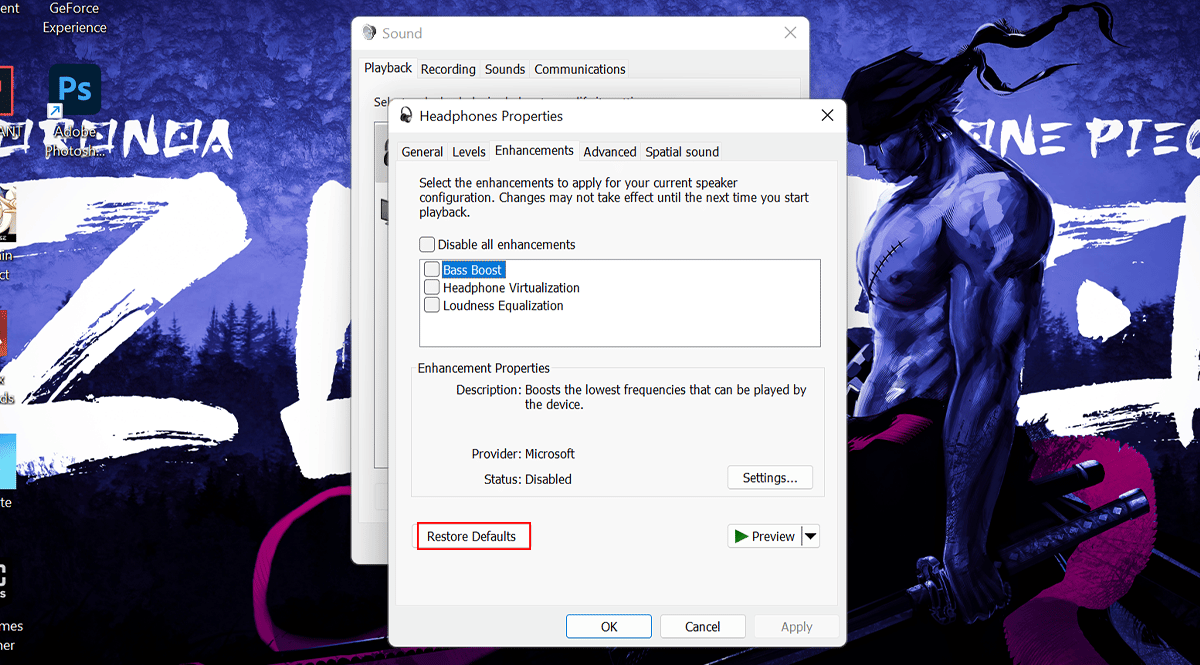Screen dimensions: 1200x665
Task: Select Playback tab in Sound window
Action: (x=388, y=68)
